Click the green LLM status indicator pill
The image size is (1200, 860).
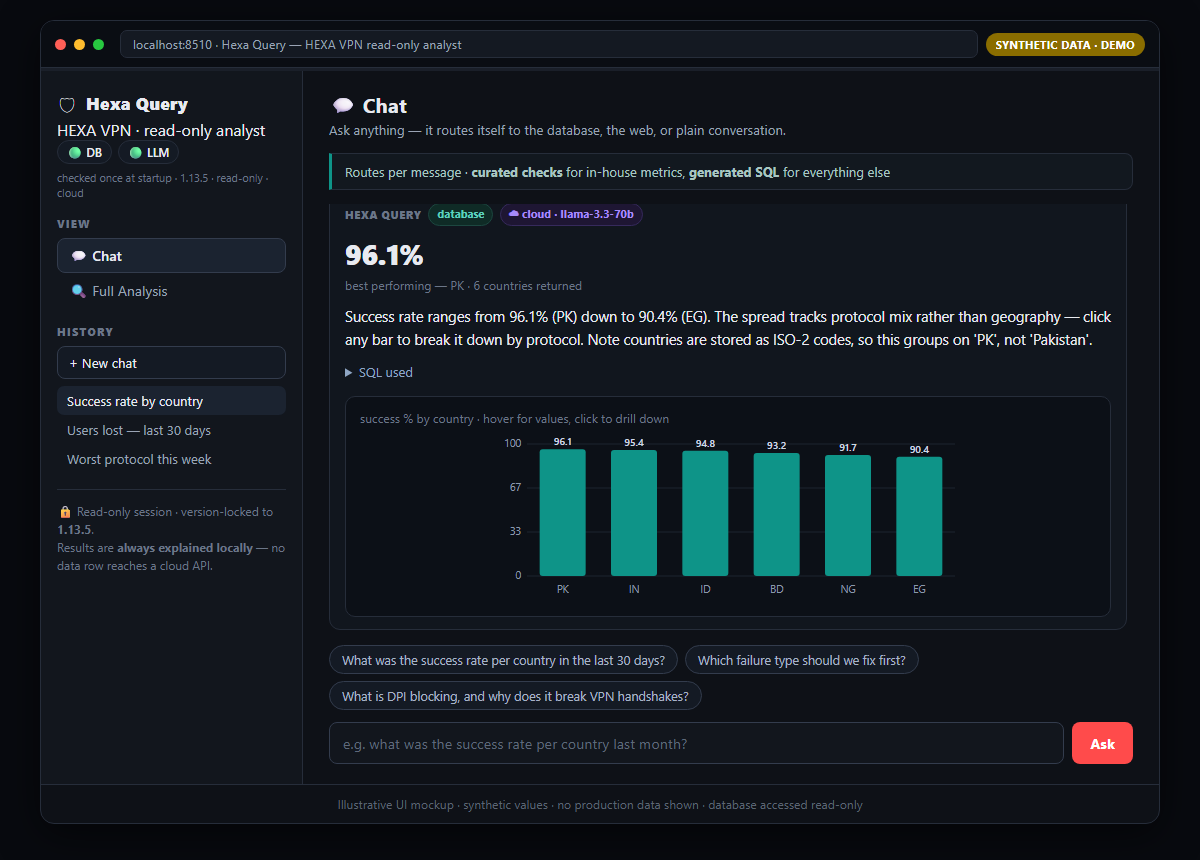(x=149, y=153)
